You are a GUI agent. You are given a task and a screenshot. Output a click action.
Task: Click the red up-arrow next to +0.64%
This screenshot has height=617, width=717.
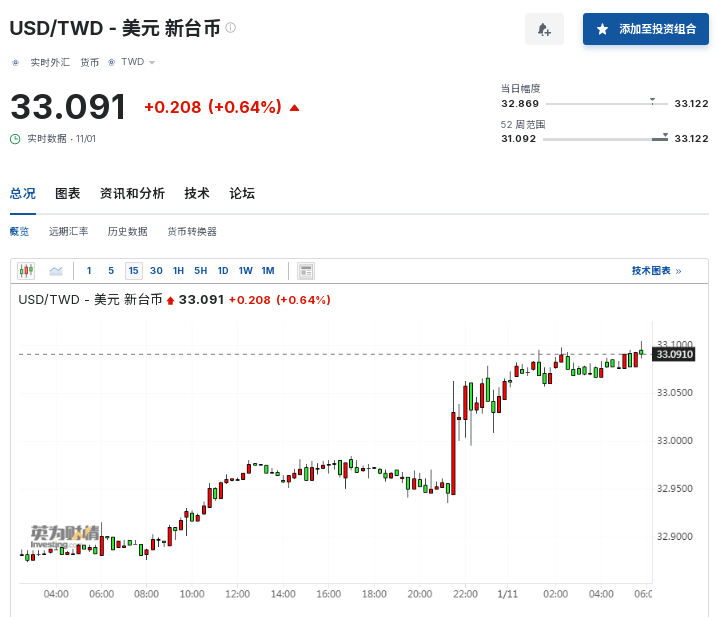[x=294, y=108]
